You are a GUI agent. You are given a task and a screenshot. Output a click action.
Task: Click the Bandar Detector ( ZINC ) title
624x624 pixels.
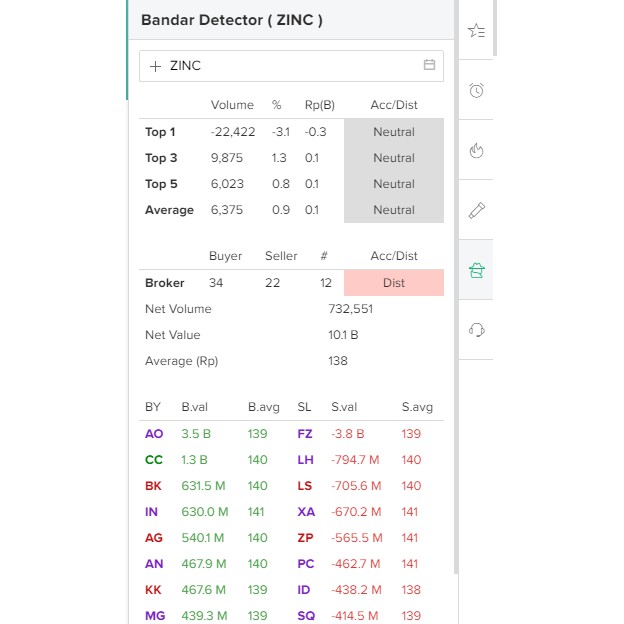[232, 20]
